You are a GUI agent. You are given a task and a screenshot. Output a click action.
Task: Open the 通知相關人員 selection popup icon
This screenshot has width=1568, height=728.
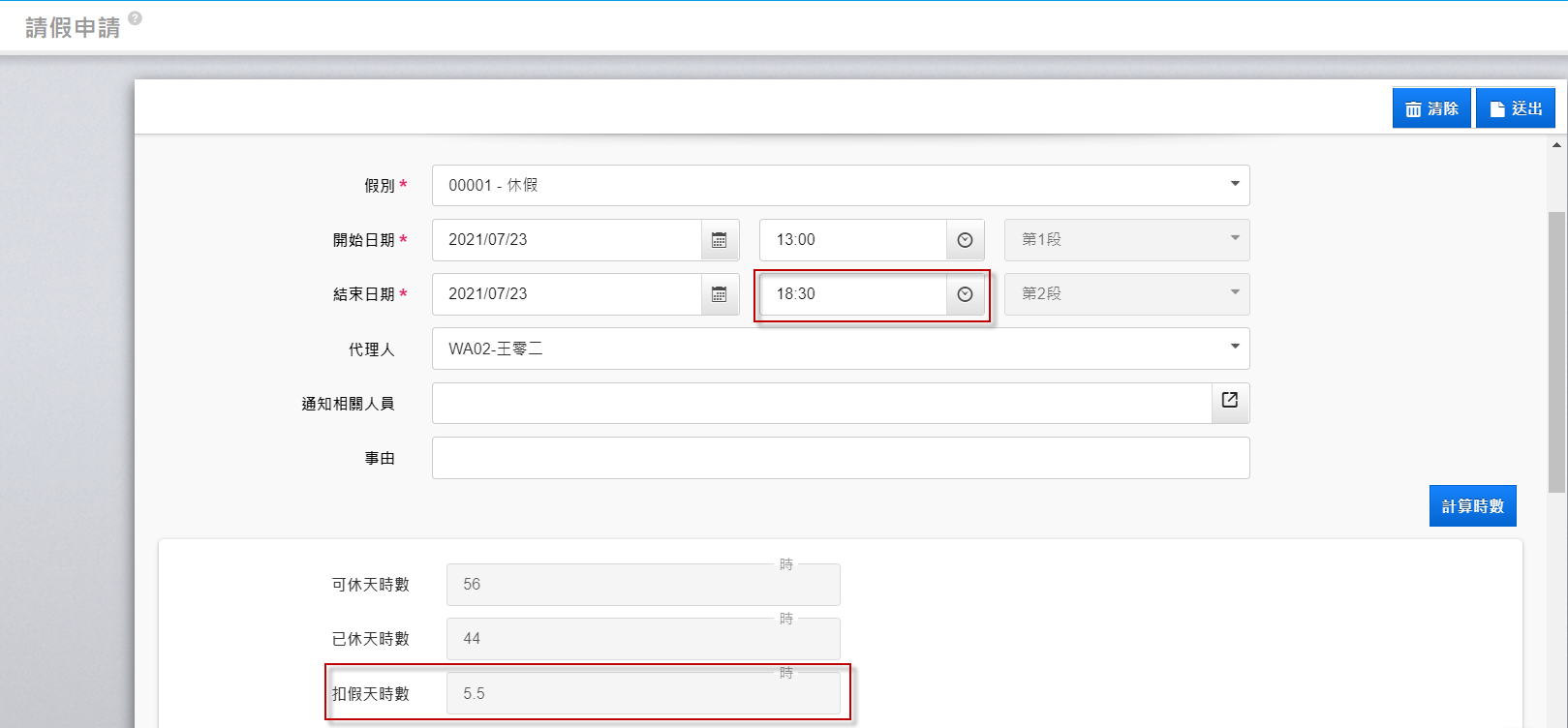[x=1229, y=401]
